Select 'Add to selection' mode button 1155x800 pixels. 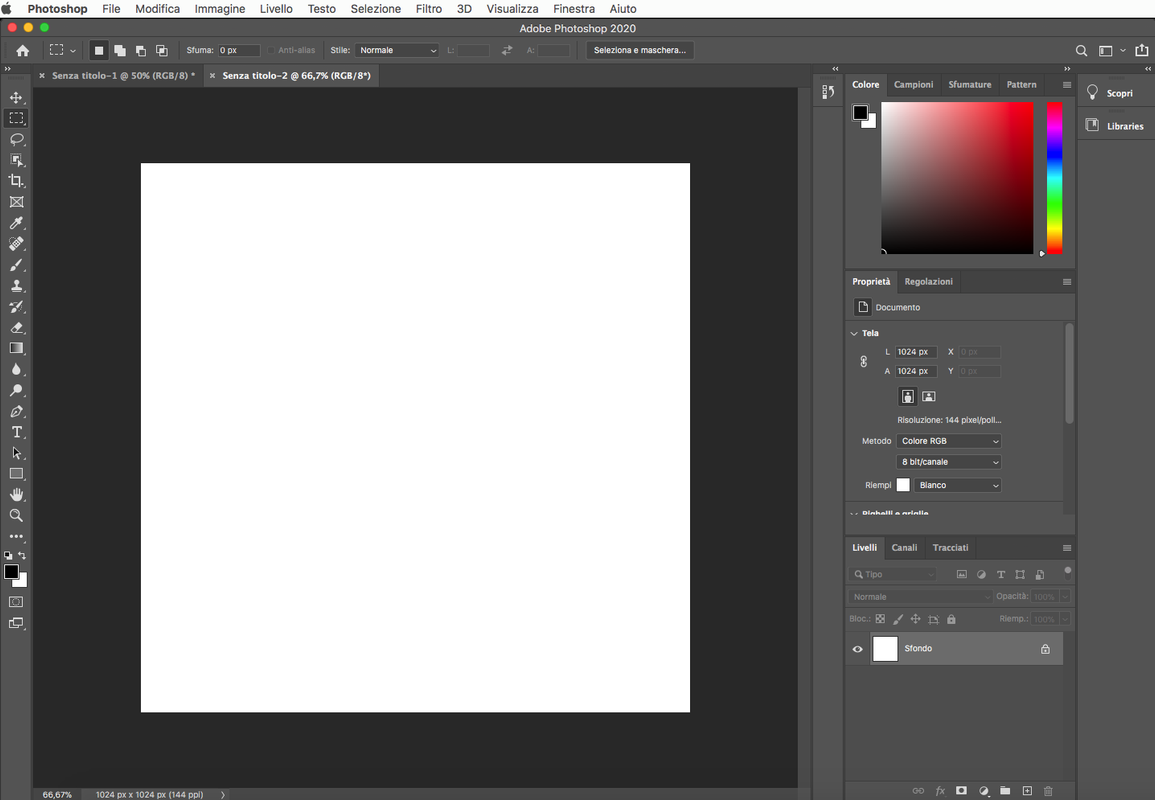(119, 50)
